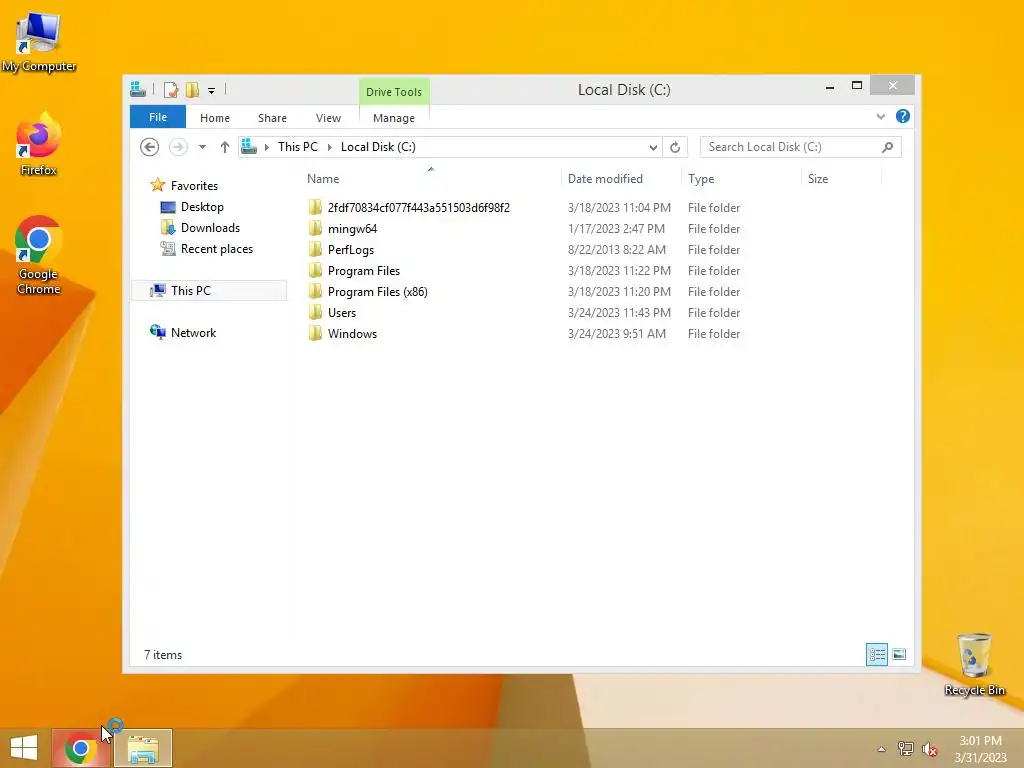The width and height of the screenshot is (1024, 768).
Task: Open the File ribbon tab
Action: click(x=158, y=117)
